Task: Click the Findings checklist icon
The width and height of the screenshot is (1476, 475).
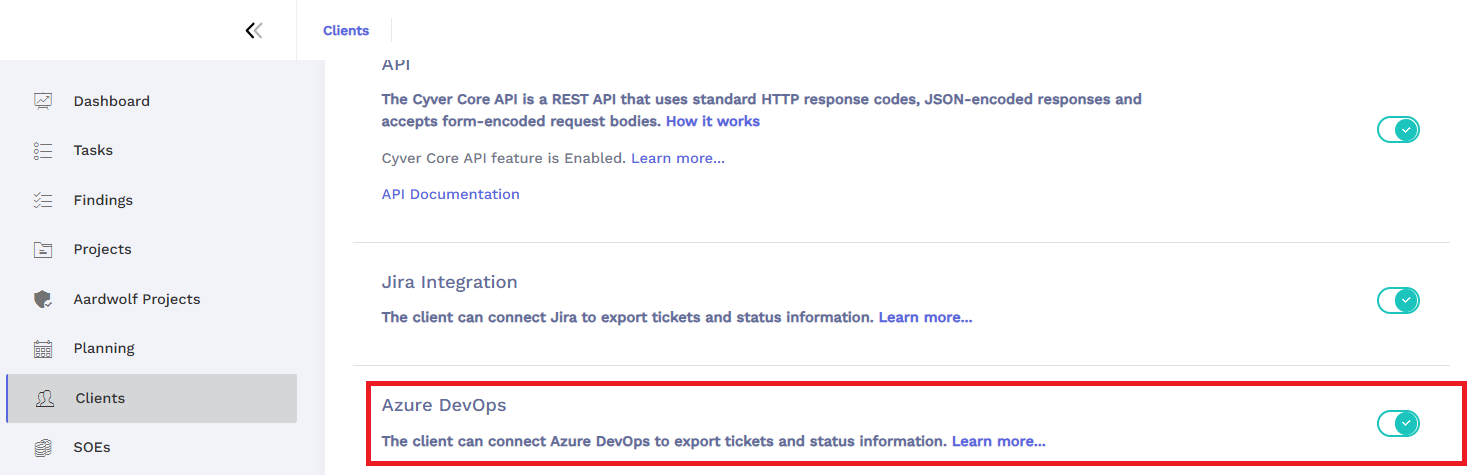Action: (43, 200)
